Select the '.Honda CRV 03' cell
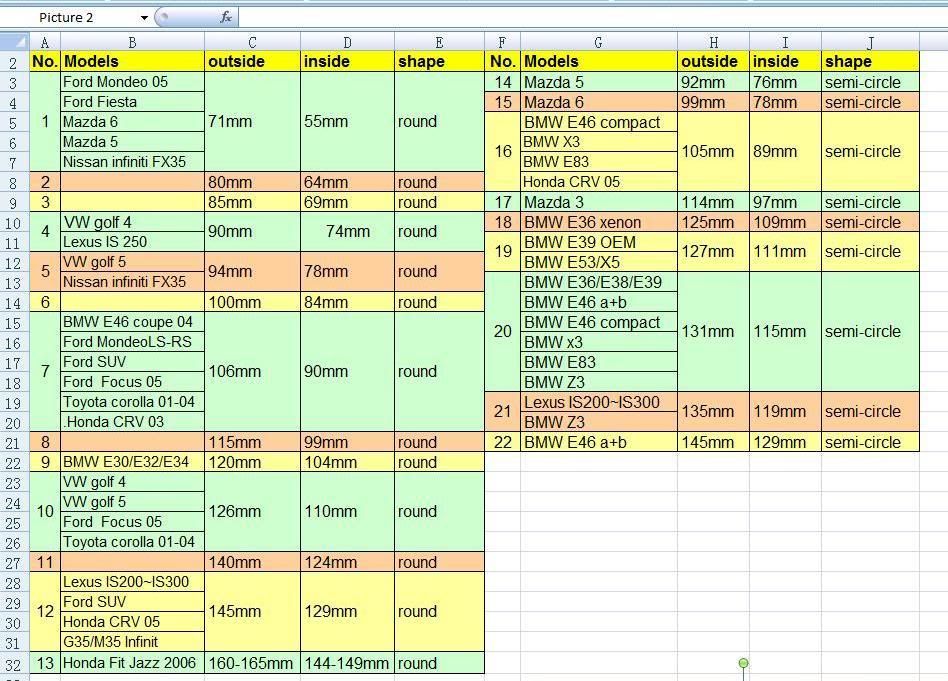Viewport: 948px width, 681px height. 132,422
